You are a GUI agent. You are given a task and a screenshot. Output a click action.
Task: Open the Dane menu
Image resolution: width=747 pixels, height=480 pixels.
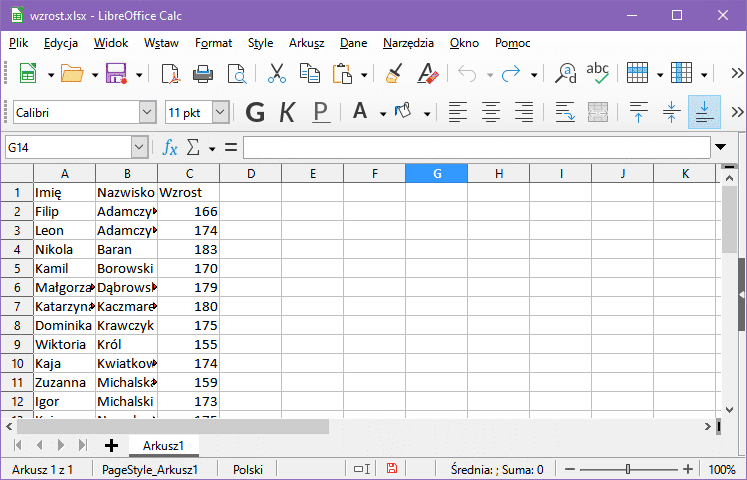click(x=353, y=43)
